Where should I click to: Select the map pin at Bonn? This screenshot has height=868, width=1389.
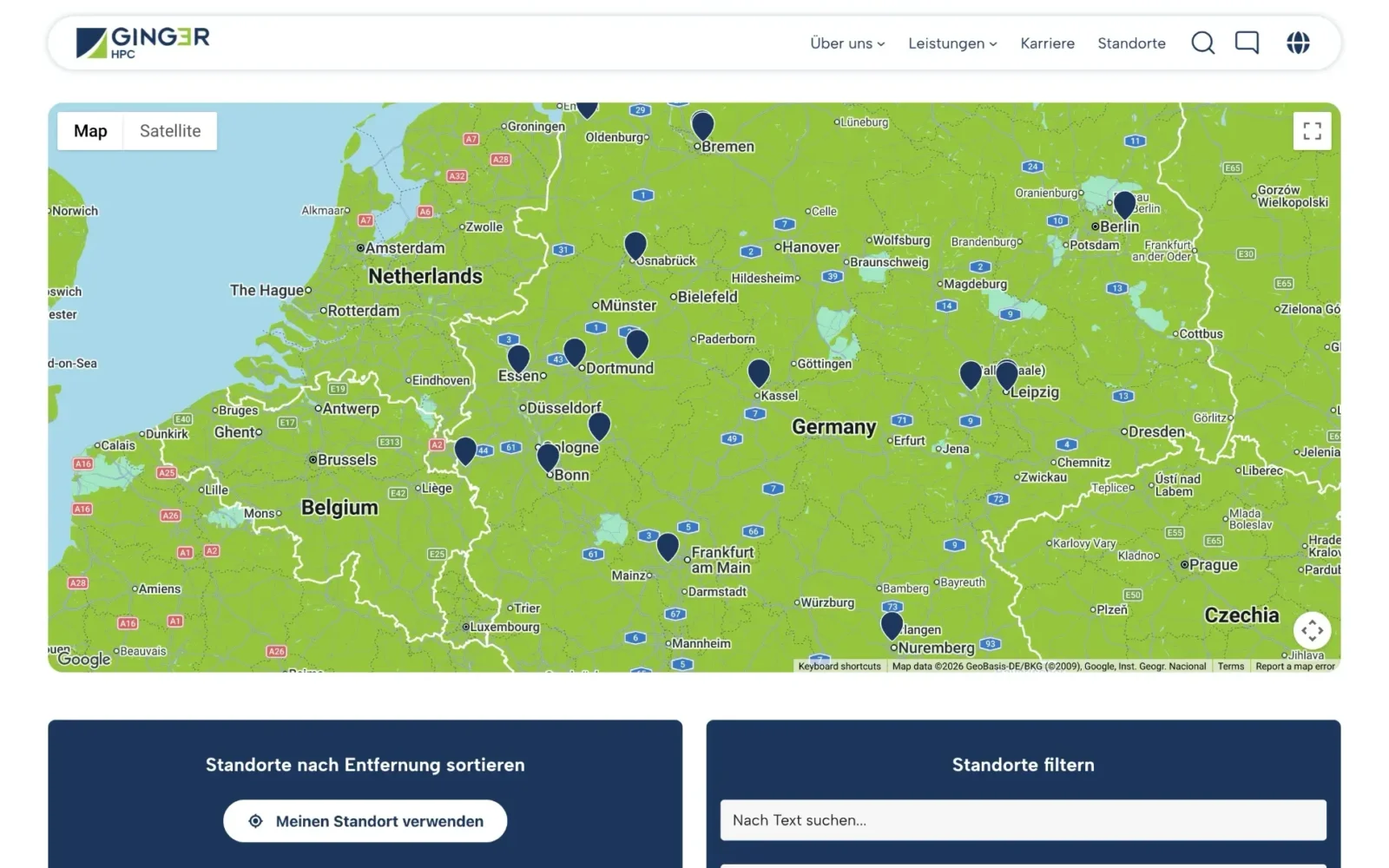click(548, 457)
